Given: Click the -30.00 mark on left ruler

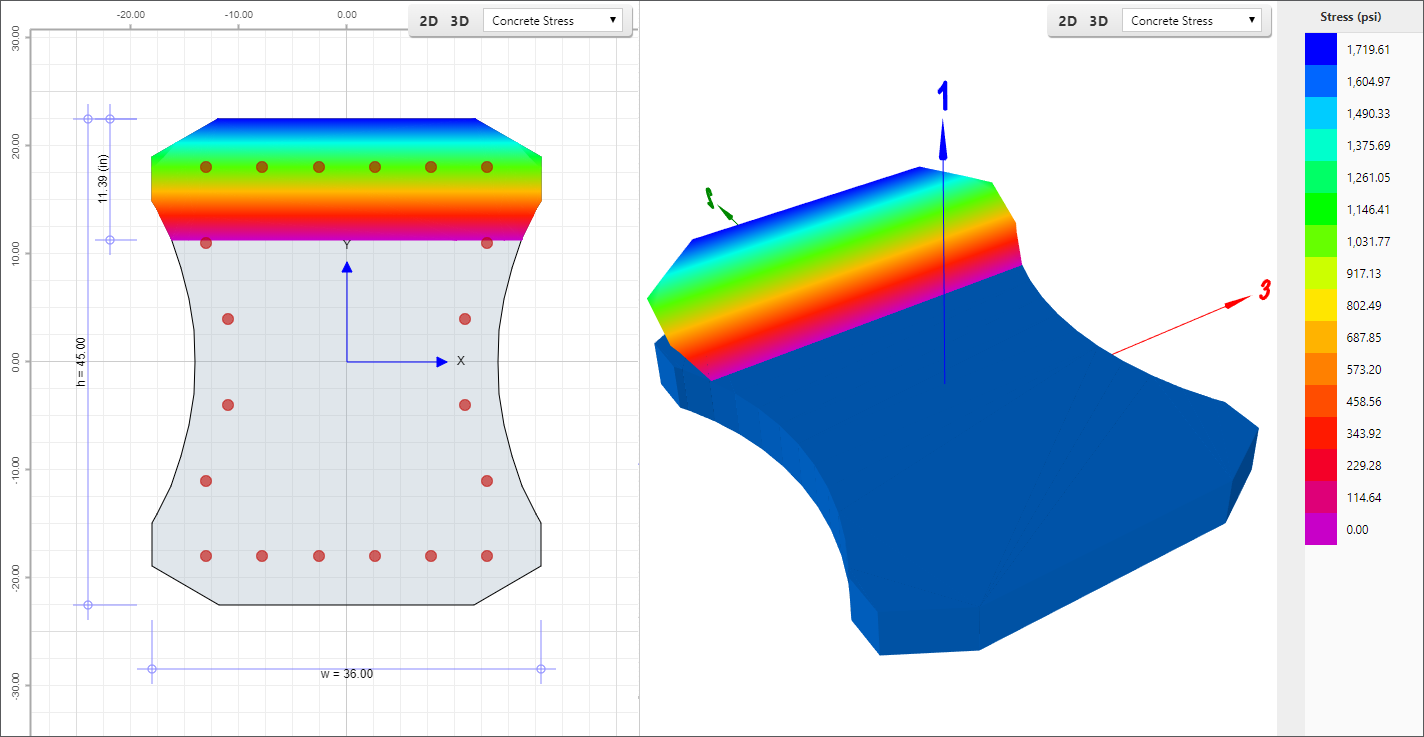Looking at the screenshot, I should 15,685.
